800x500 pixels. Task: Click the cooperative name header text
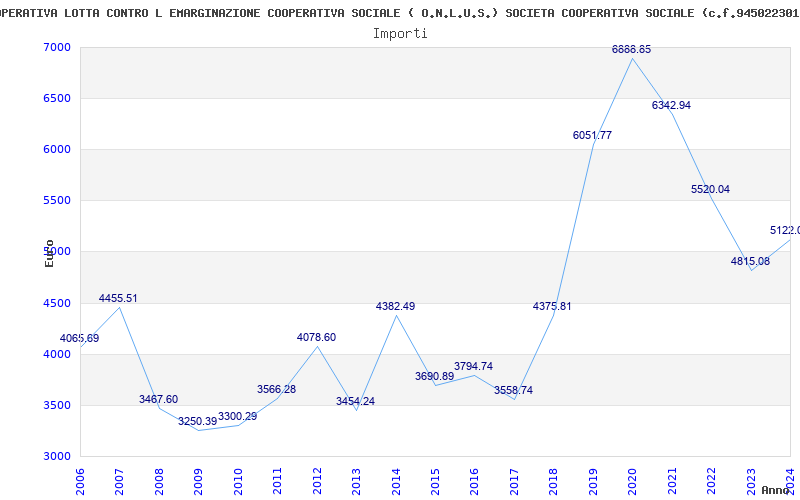pyautogui.click(x=400, y=13)
